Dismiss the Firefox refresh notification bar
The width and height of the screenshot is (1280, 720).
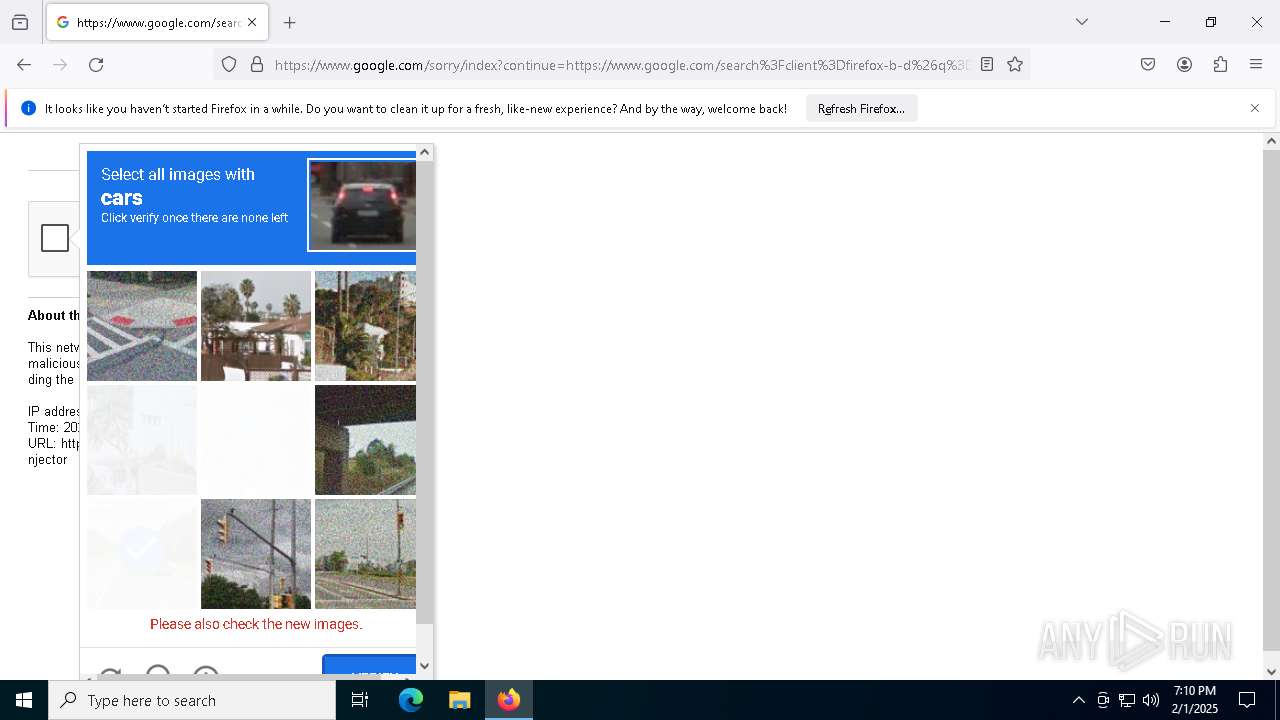[x=1255, y=108]
